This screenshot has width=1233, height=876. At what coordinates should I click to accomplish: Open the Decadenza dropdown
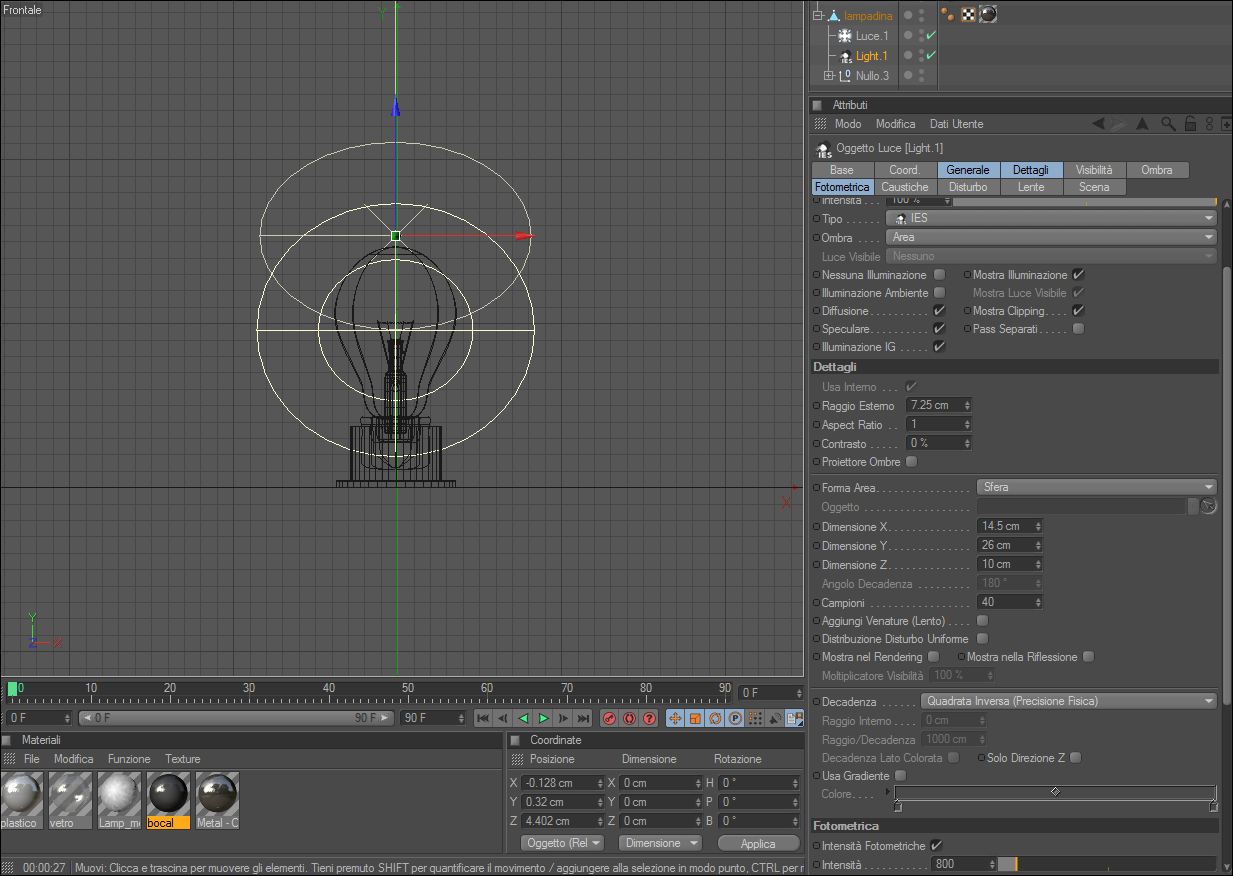[x=1067, y=702]
